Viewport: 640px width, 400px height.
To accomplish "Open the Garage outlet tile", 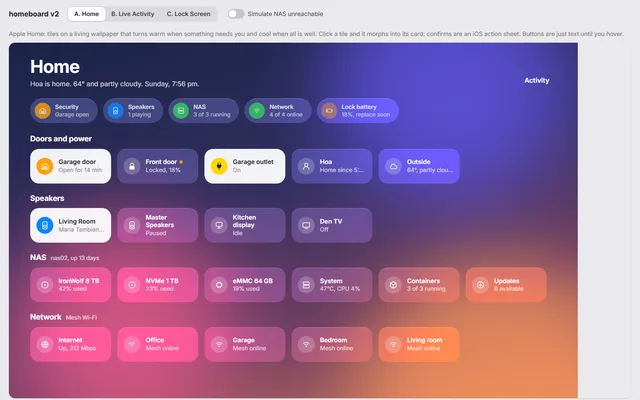I will 245,166.
